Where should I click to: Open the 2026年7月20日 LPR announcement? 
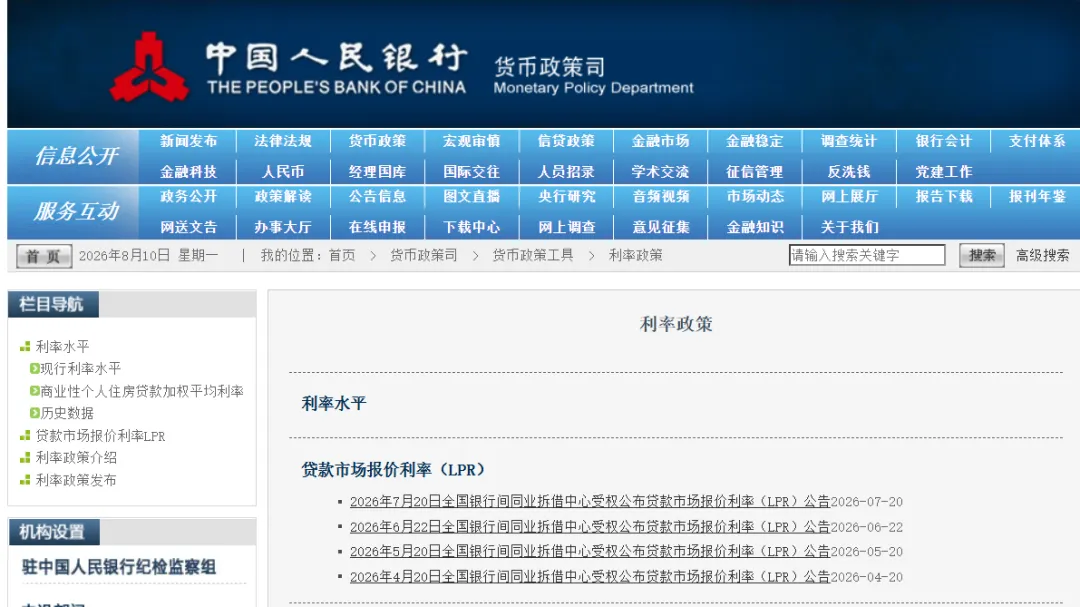coord(590,502)
